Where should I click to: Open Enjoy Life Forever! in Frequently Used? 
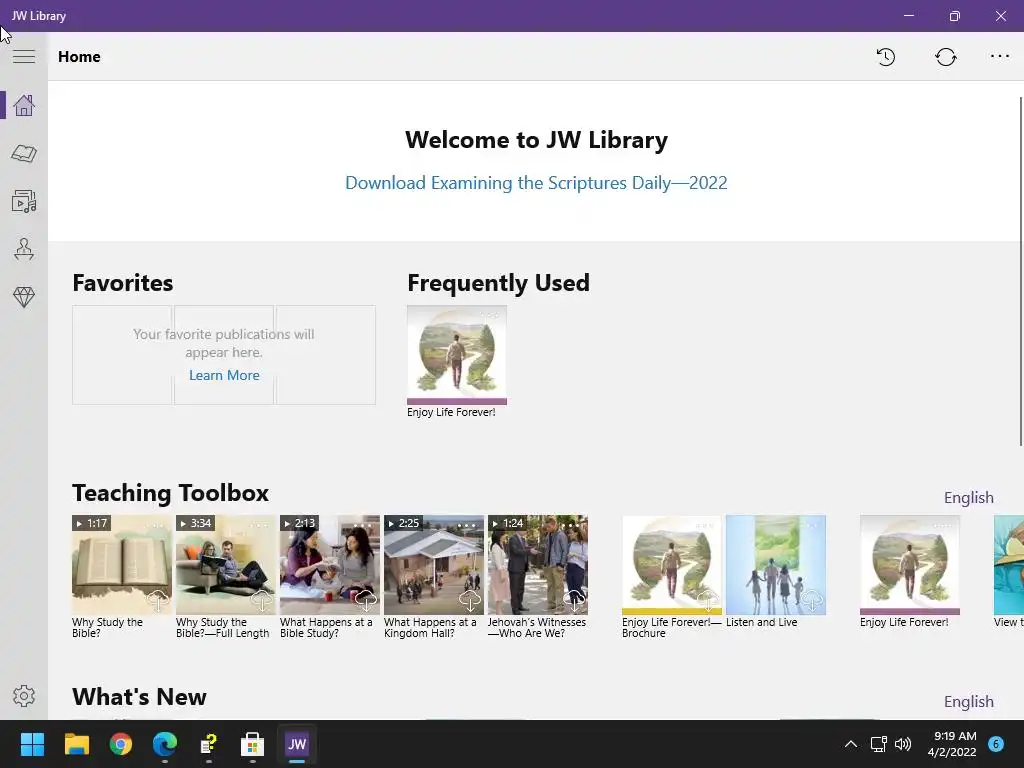point(456,355)
